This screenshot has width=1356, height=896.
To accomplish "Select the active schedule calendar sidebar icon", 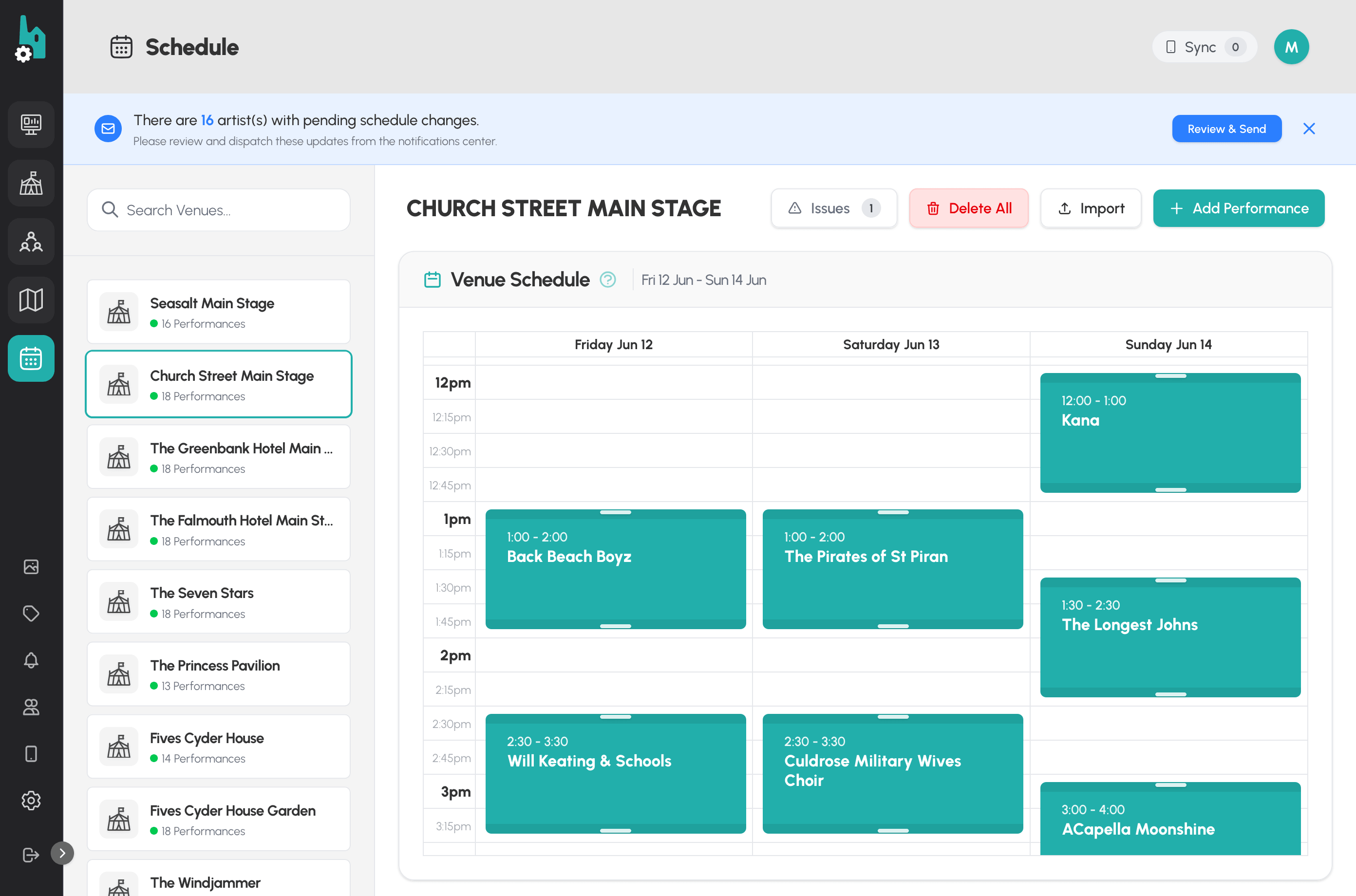I will click(31, 358).
